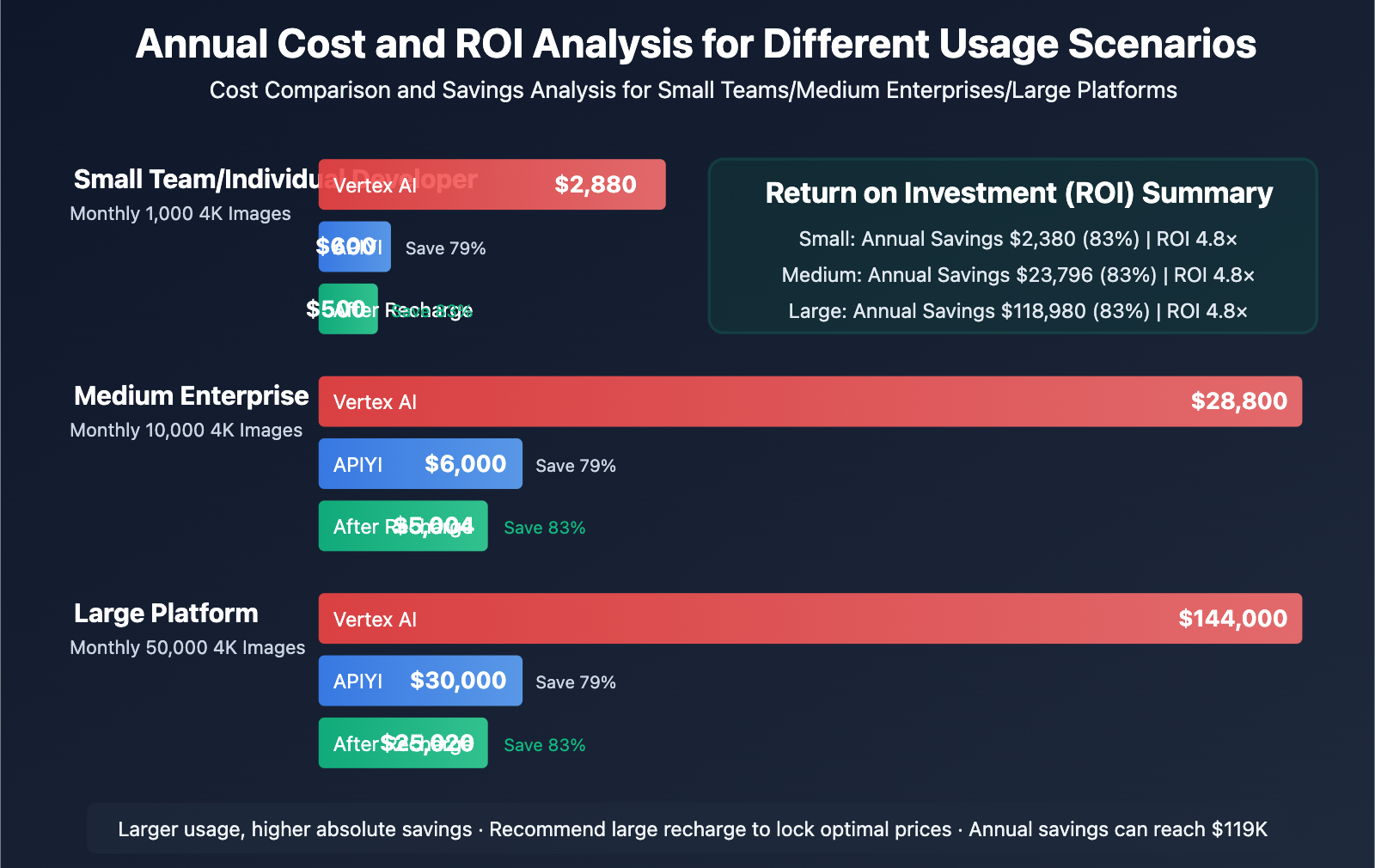Click the After Recharge bar showing $5,004
Viewport: 1375px width, 868px height.
point(402,526)
